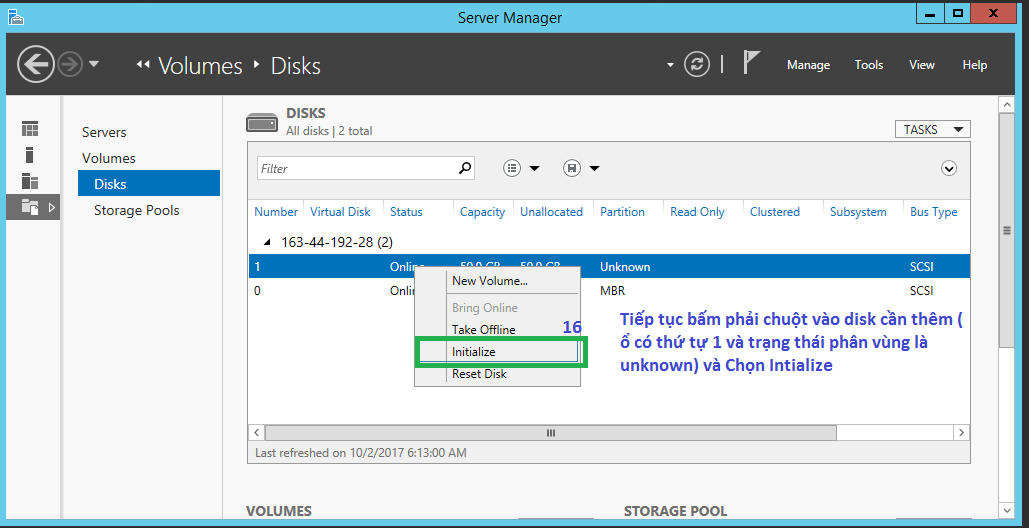Screen dimensions: 1029x528
Task: Open the notifications flag icon
Action: (x=752, y=64)
